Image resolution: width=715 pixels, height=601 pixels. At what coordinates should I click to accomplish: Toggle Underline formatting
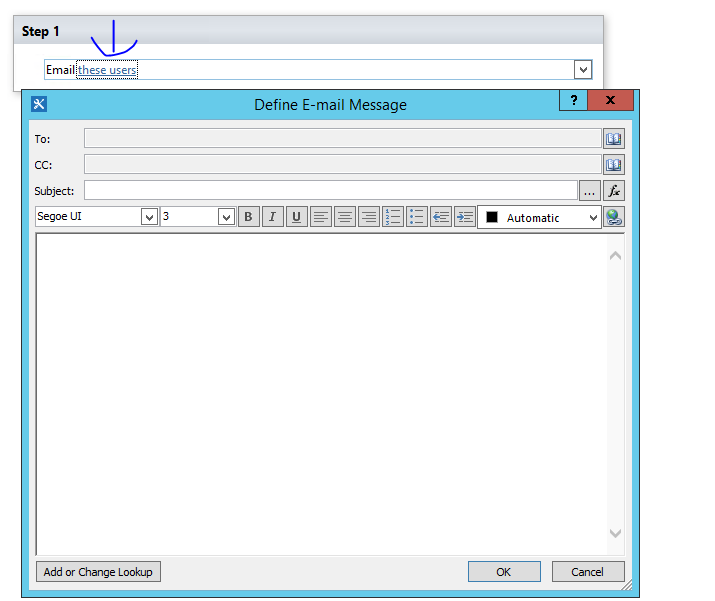coord(296,217)
